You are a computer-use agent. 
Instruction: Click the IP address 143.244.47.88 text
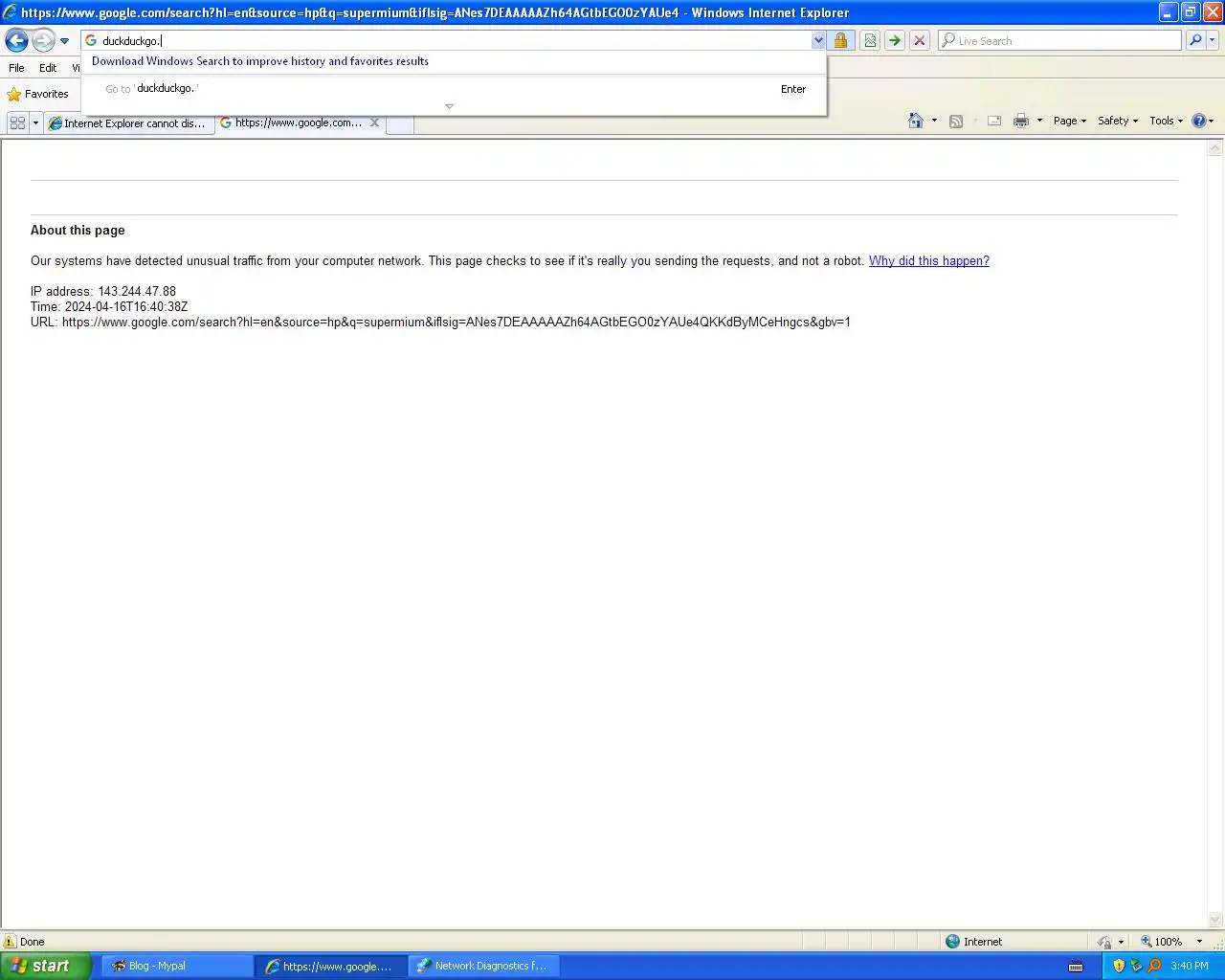click(103, 292)
